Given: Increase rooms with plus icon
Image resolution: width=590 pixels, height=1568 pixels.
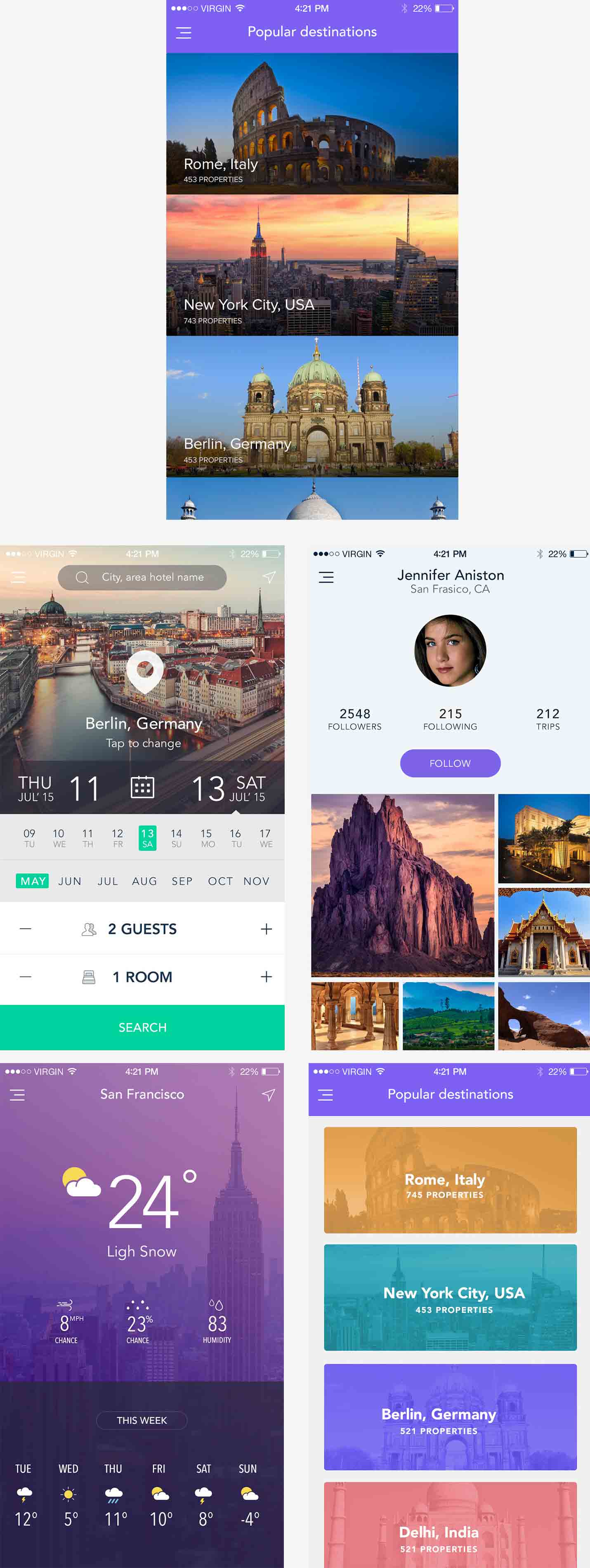Looking at the screenshot, I should [266, 976].
